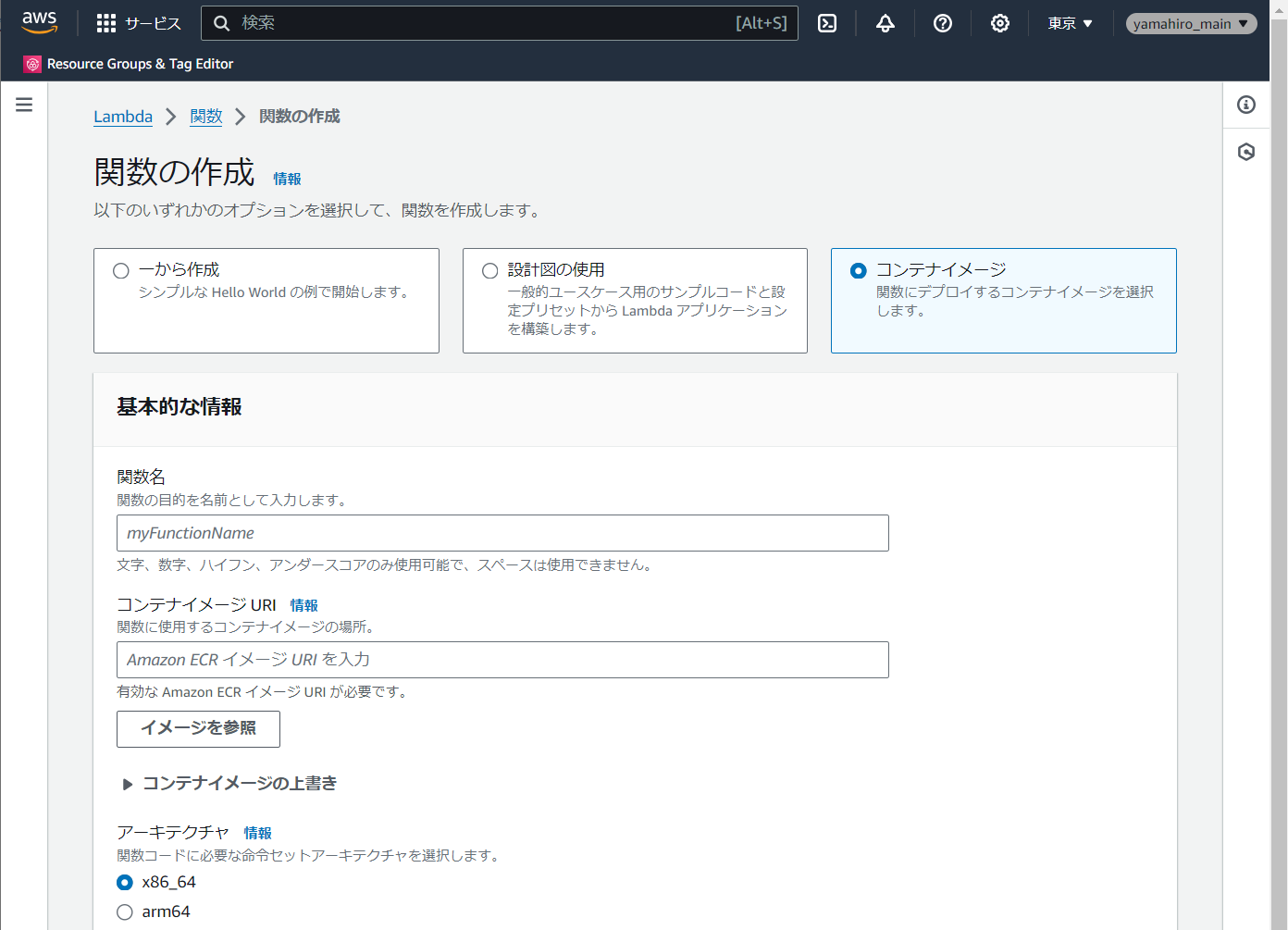This screenshot has height=930, width=1288.
Task: Select the 設計図の使用 option
Action: coord(489,270)
